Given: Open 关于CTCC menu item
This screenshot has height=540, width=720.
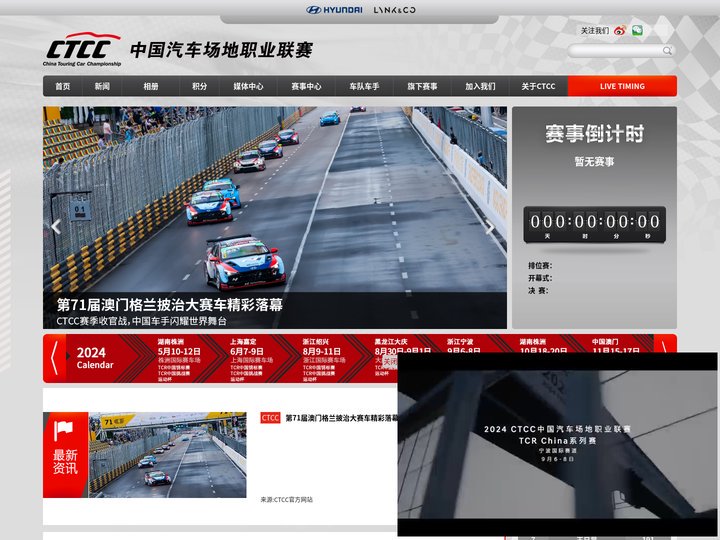Looking at the screenshot, I should 538,86.
